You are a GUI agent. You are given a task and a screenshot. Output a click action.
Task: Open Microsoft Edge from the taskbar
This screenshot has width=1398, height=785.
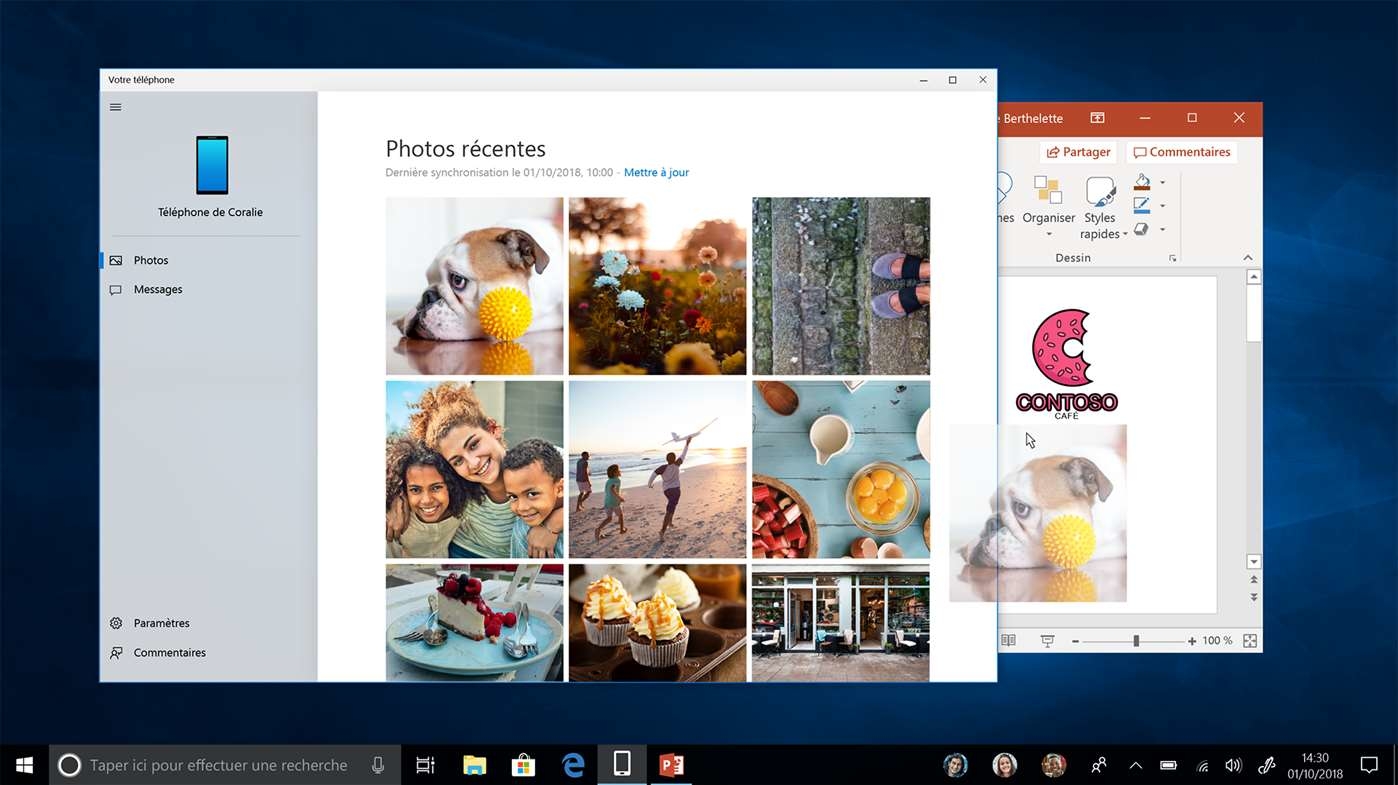pyautogui.click(x=573, y=765)
